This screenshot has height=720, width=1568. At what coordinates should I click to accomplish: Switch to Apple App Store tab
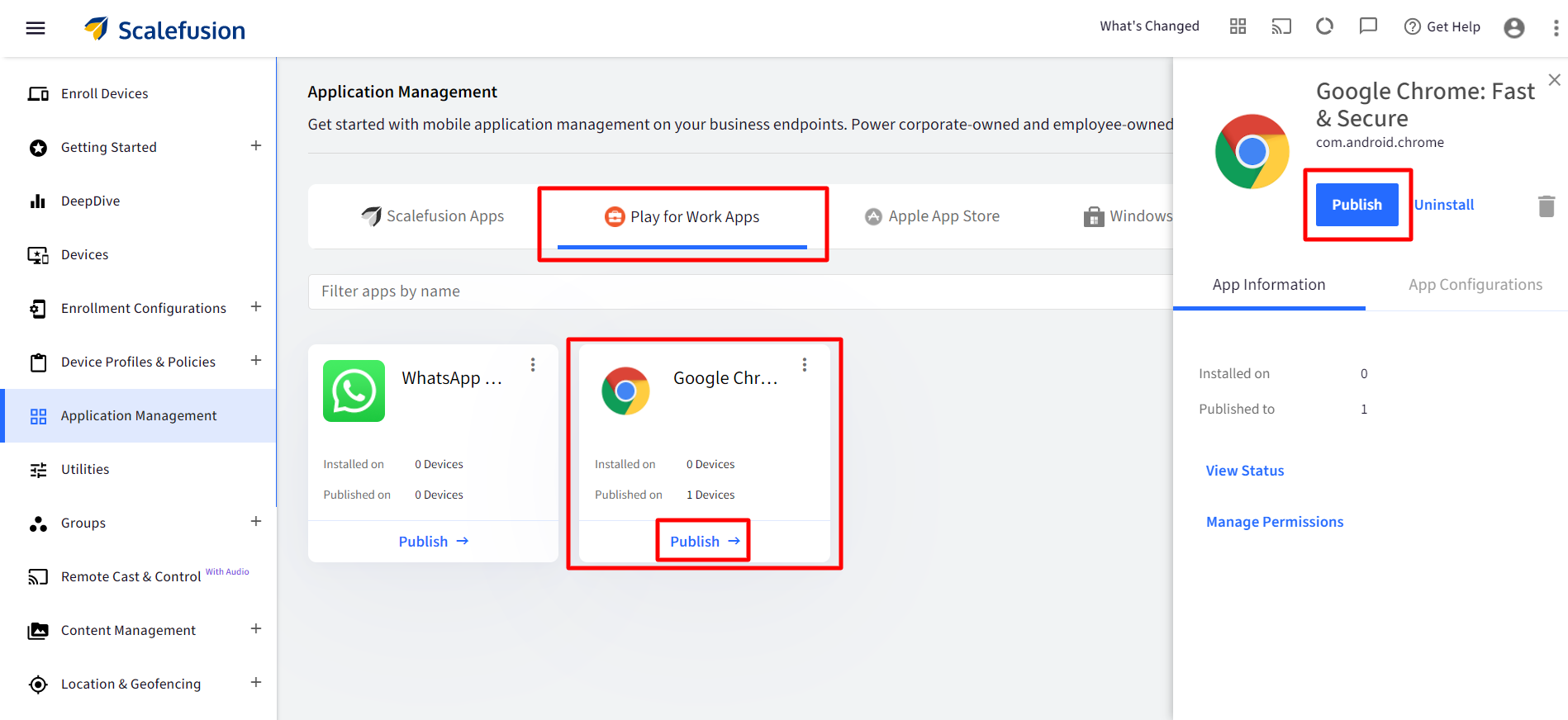click(932, 216)
